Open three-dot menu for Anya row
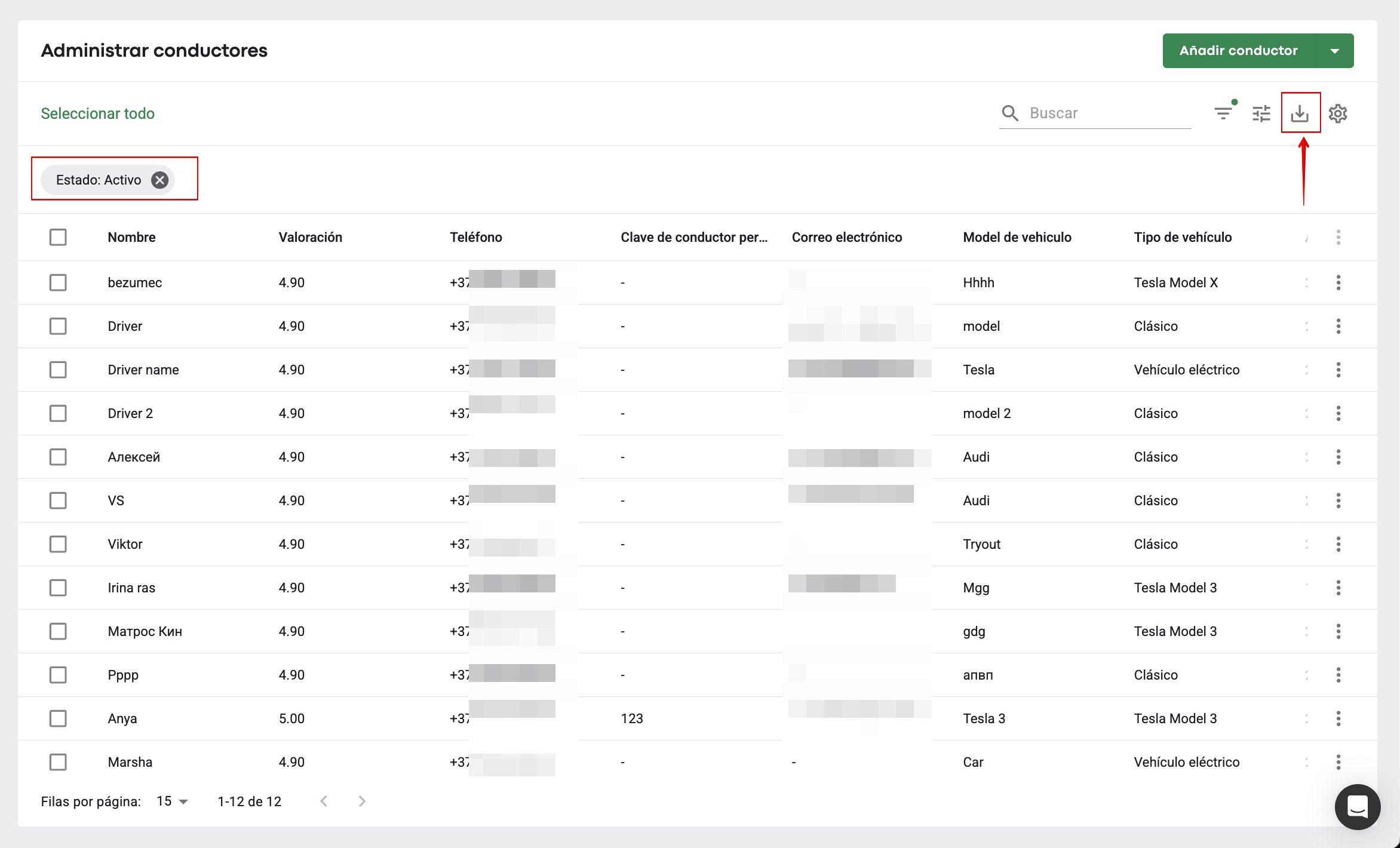The height and width of the screenshot is (848, 1400). (x=1338, y=718)
